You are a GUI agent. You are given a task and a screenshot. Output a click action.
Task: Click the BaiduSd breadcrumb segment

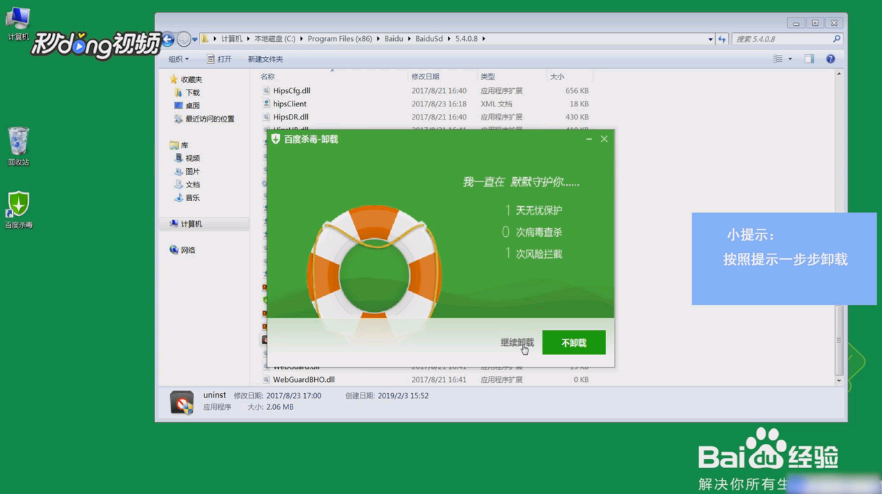(429, 39)
